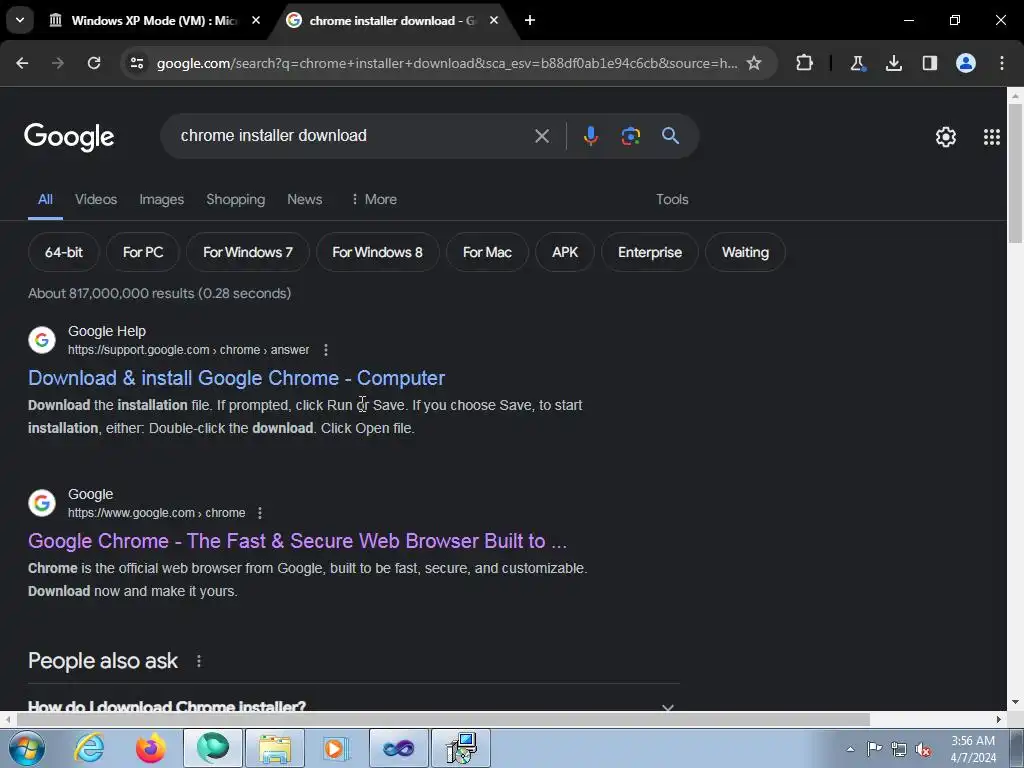Image resolution: width=1024 pixels, height=768 pixels.
Task: Open the taskbar clock showing 3:56 AM
Action: tap(973, 749)
